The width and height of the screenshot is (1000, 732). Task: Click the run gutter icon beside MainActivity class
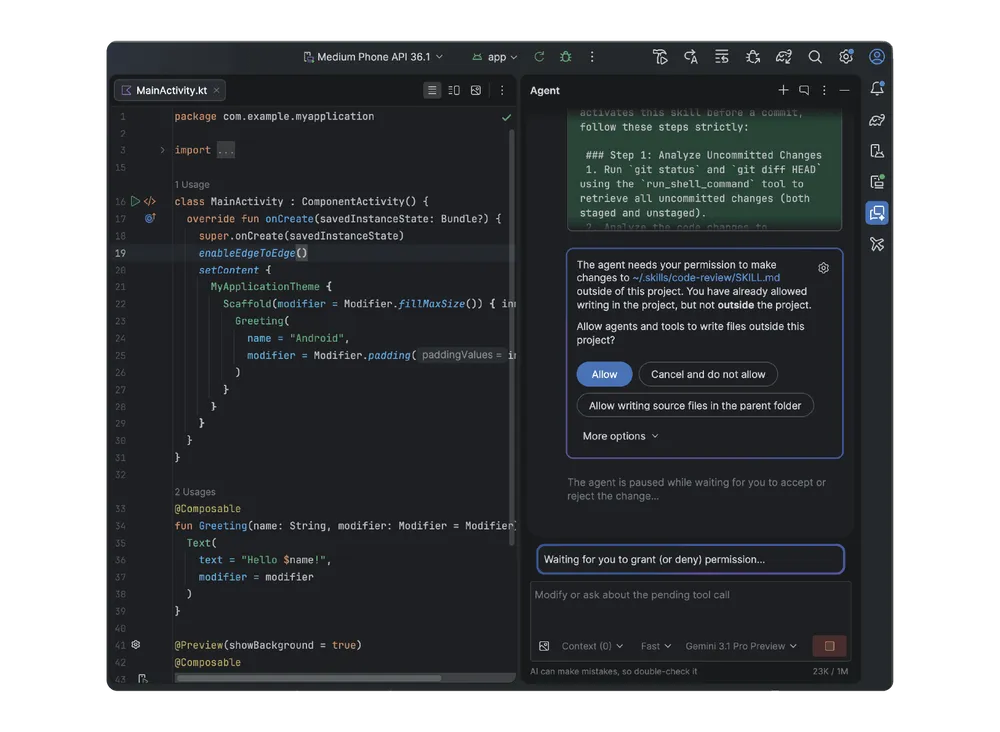(135, 201)
